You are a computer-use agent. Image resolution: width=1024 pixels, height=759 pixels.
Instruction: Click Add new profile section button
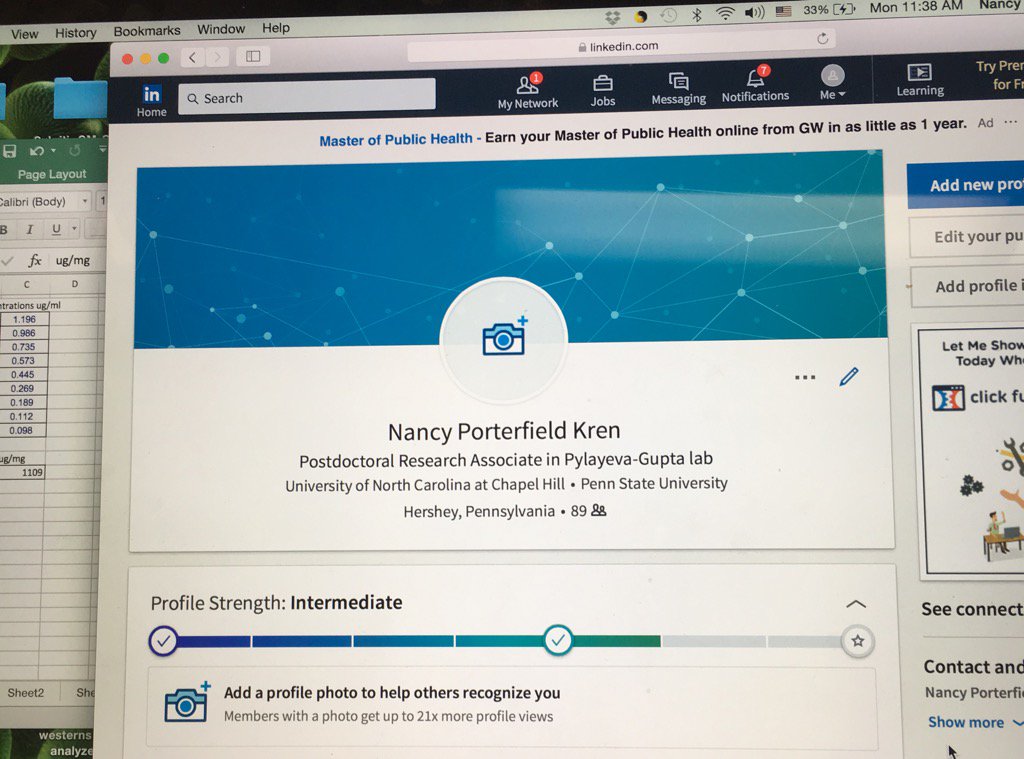pyautogui.click(x=966, y=185)
